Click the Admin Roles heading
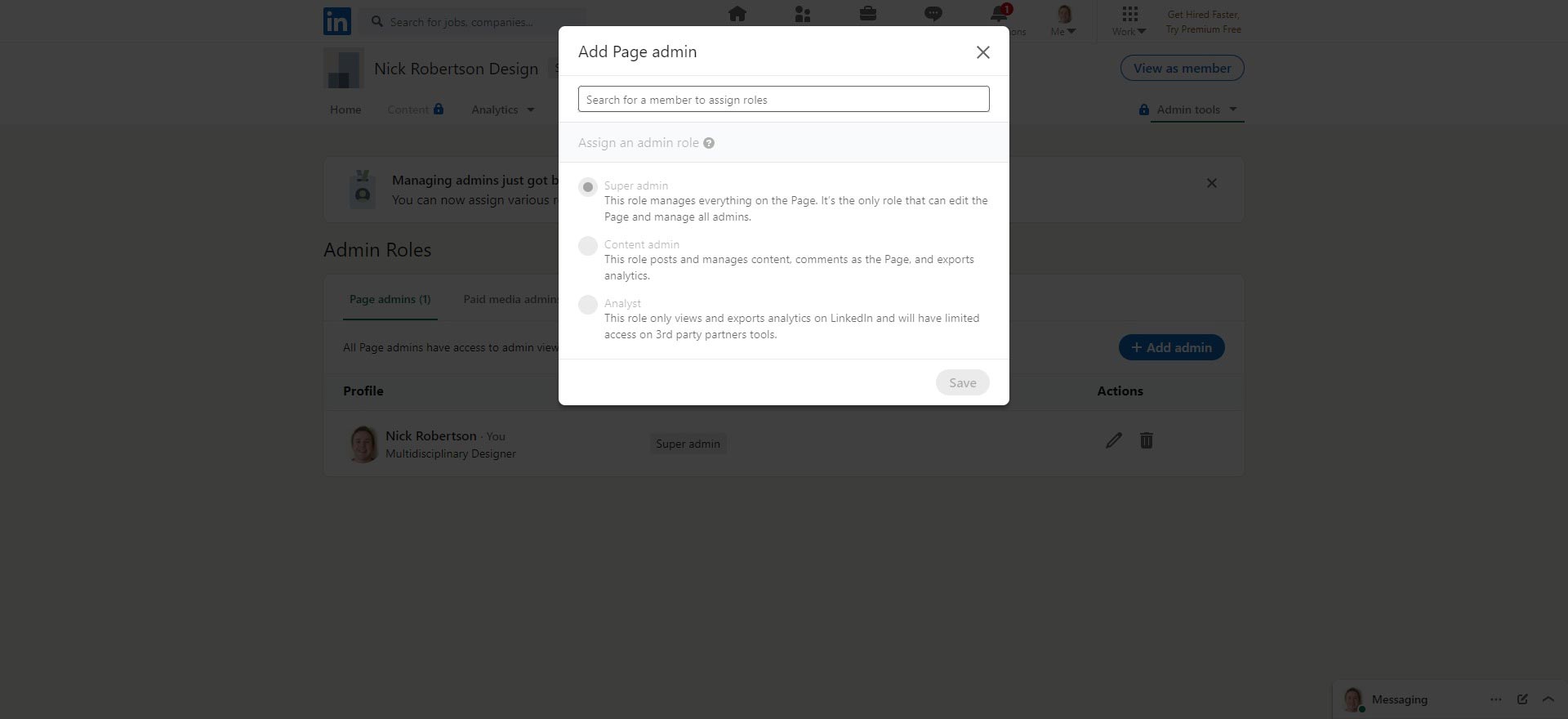Viewport: 1568px width, 719px height. (377, 250)
